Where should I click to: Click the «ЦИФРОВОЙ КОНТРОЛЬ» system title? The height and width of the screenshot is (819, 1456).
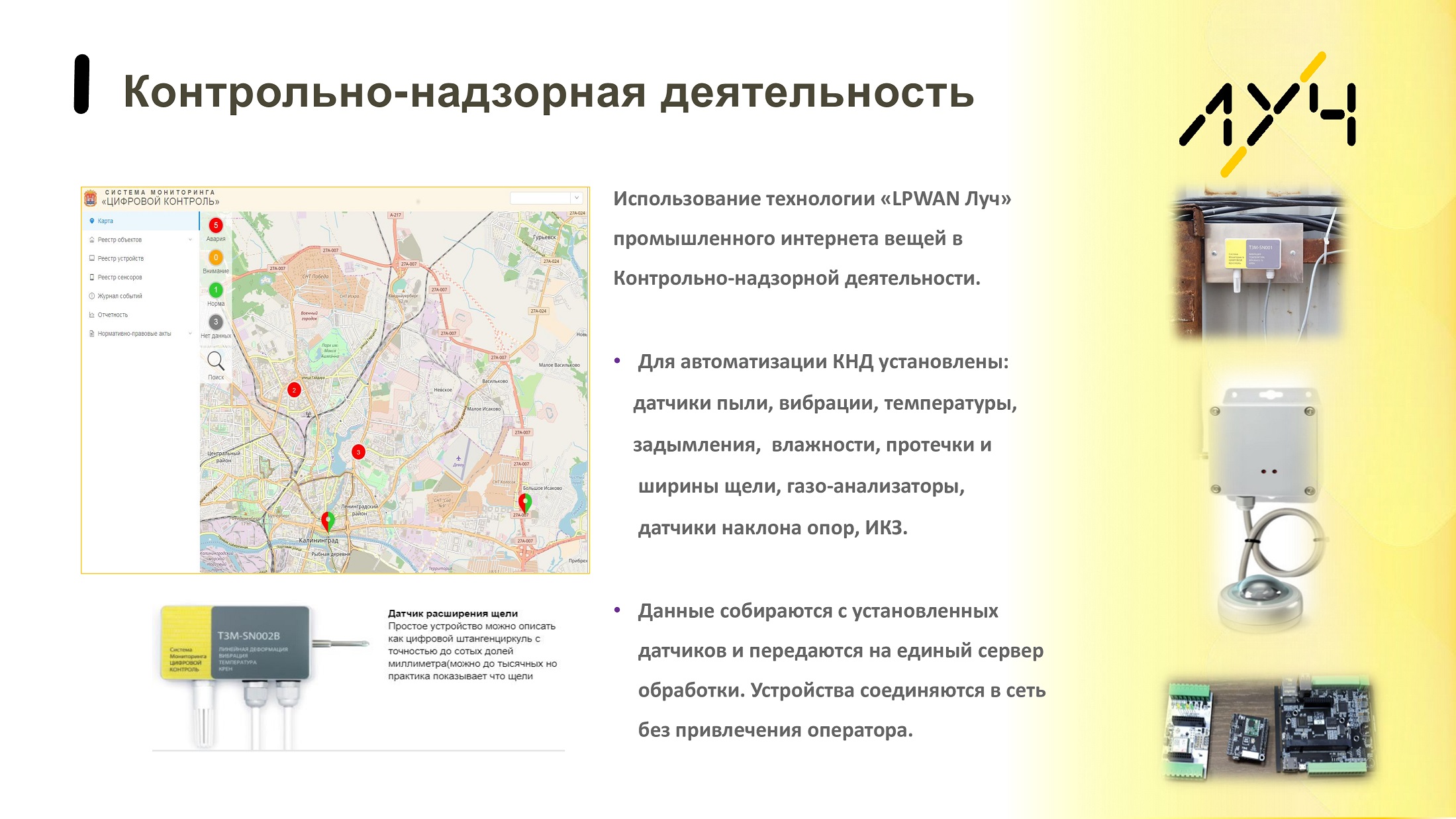(x=160, y=202)
